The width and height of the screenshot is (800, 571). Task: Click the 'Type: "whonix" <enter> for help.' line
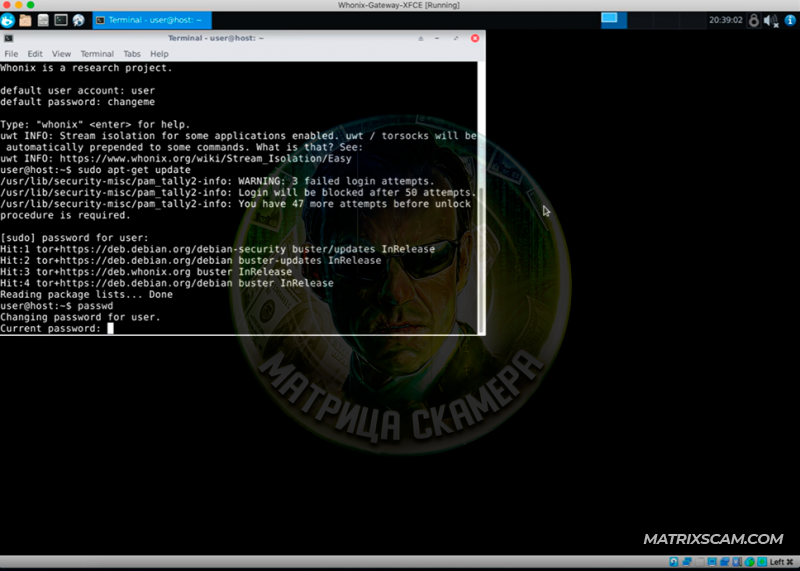(95, 125)
